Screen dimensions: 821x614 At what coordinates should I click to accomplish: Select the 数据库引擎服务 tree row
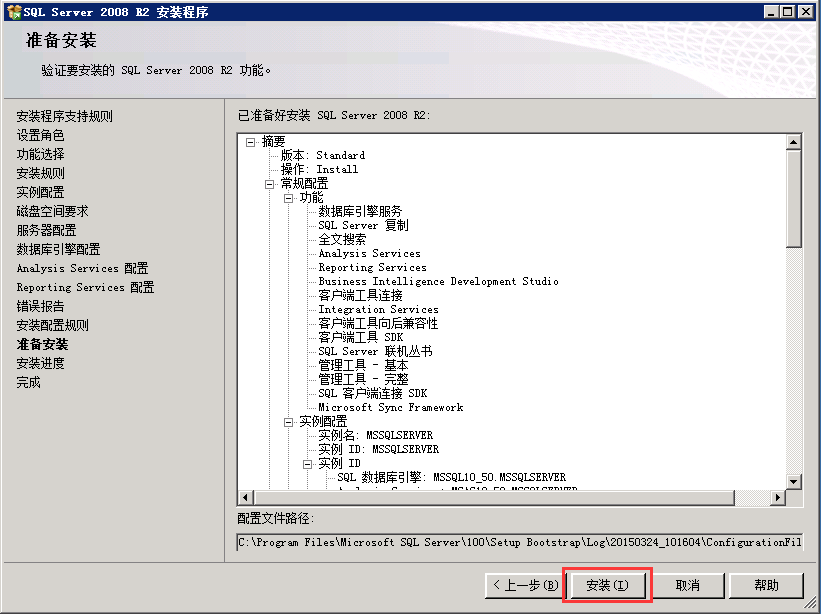click(360, 211)
